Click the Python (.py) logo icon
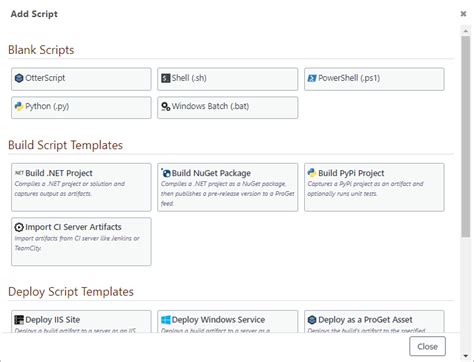This screenshot has height=362, width=474. 19,106
